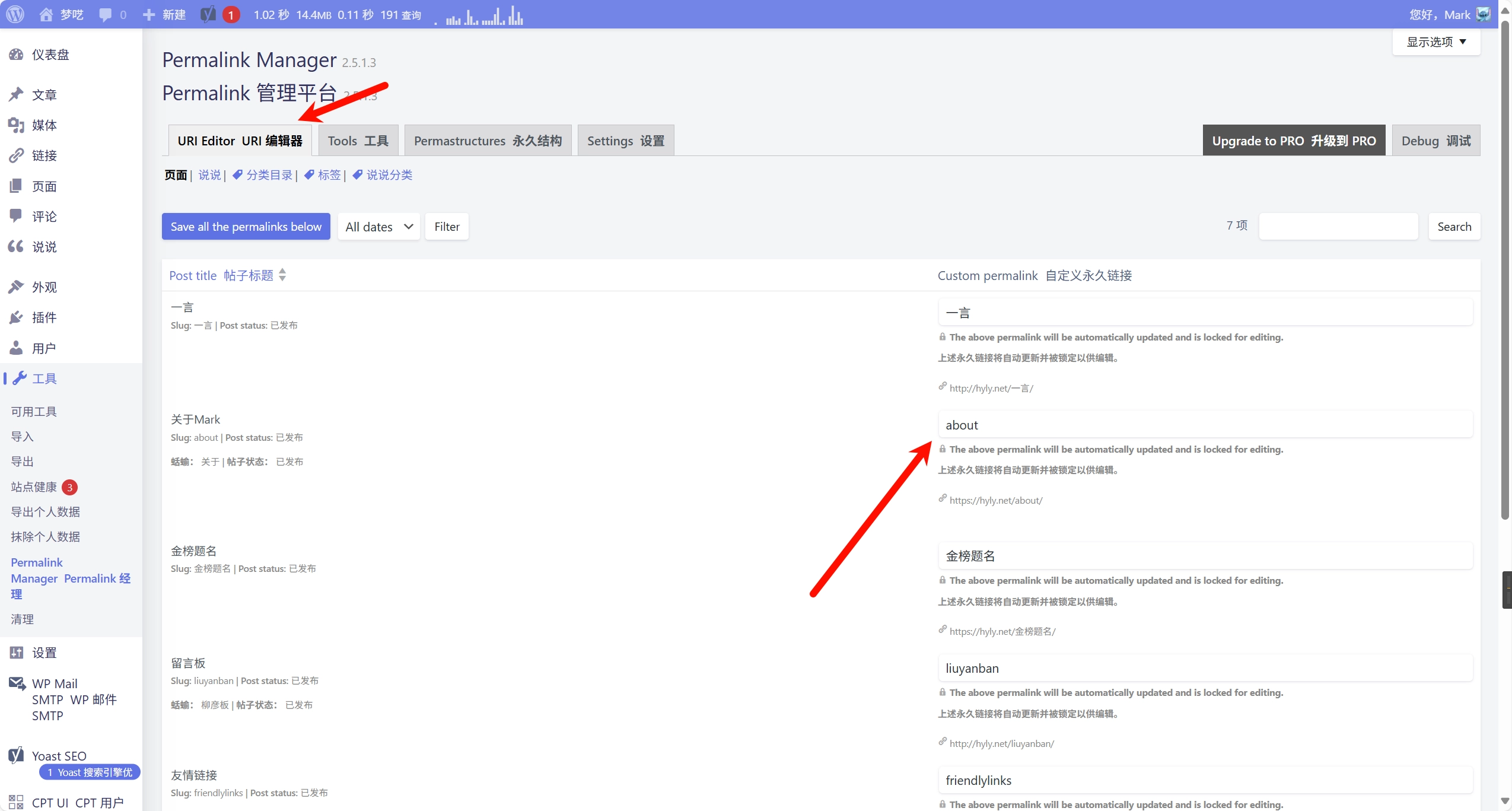Open Links via chain icon
This screenshot has height=811, width=1512.
click(x=16, y=155)
